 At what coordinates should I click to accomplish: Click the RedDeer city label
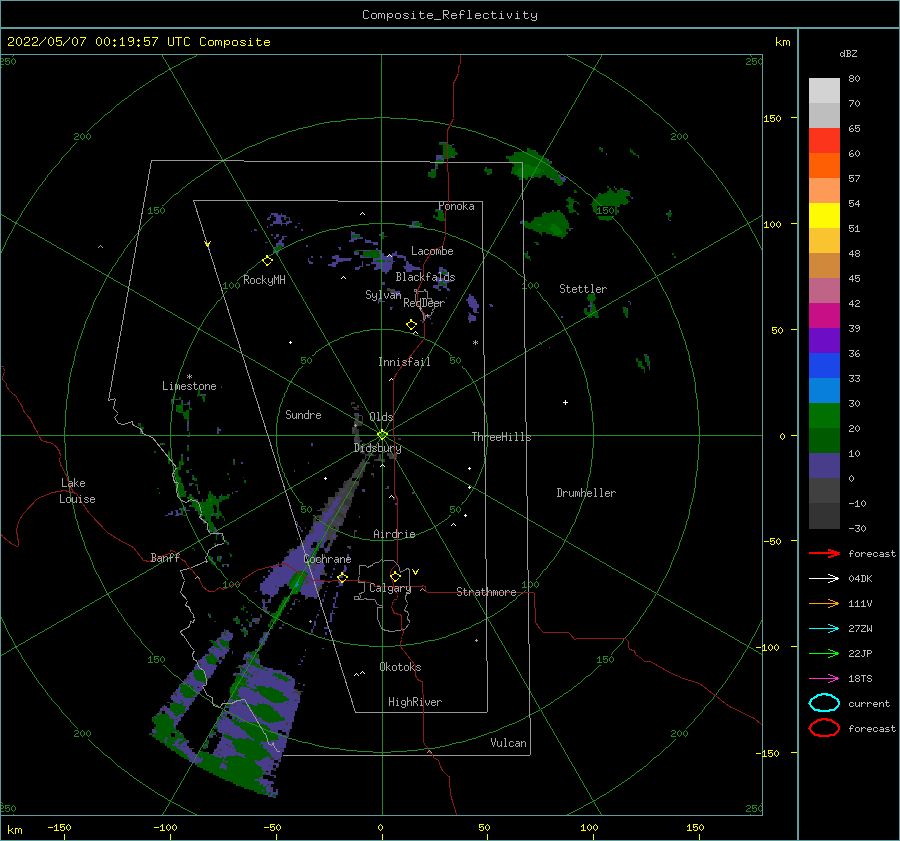(x=424, y=303)
